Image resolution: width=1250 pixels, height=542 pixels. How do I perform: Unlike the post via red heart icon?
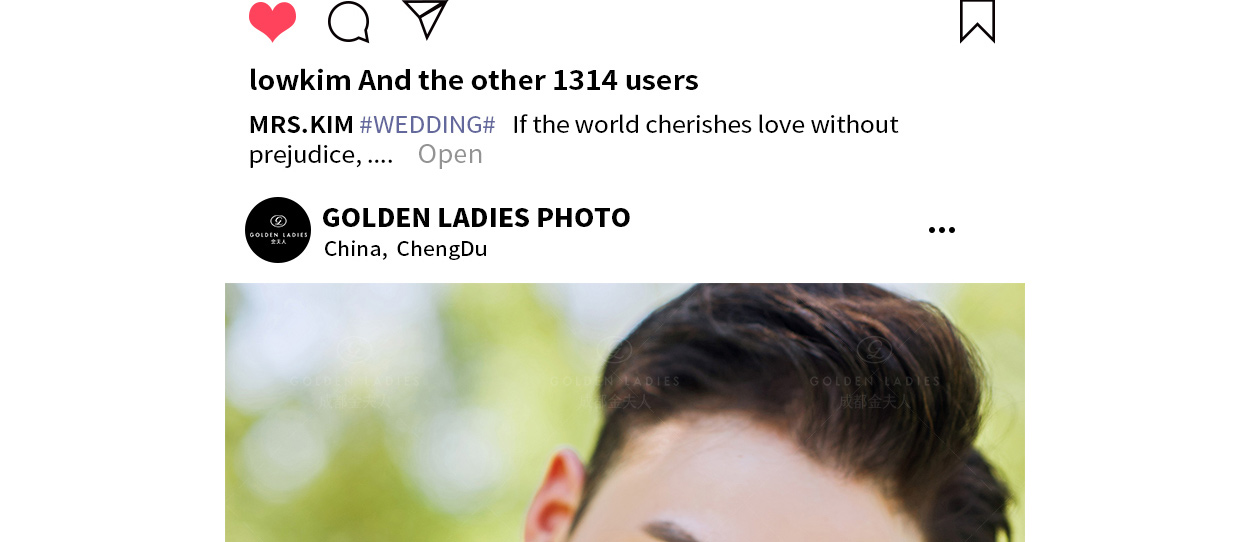point(272,21)
